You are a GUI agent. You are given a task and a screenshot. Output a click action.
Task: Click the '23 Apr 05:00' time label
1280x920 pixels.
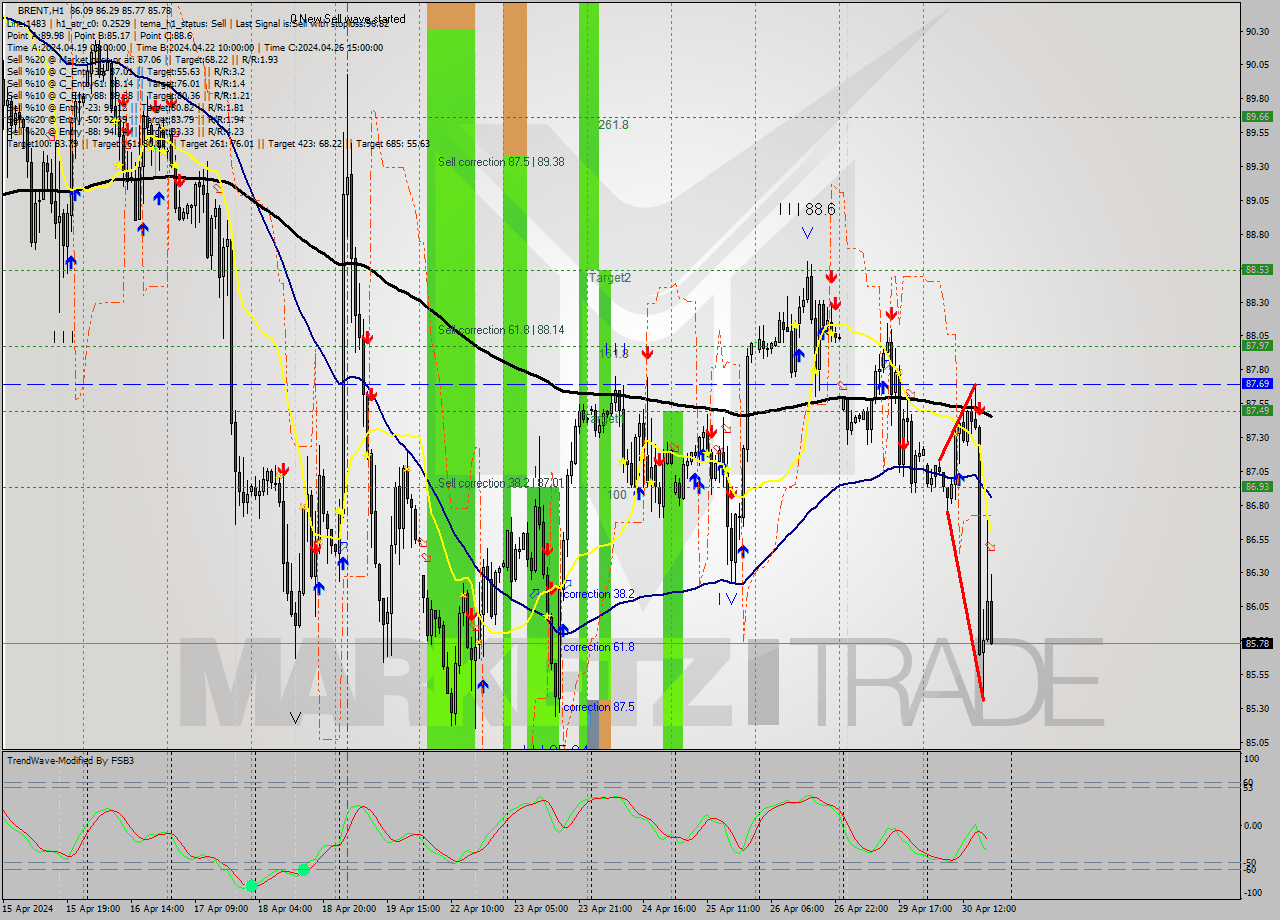[541, 908]
